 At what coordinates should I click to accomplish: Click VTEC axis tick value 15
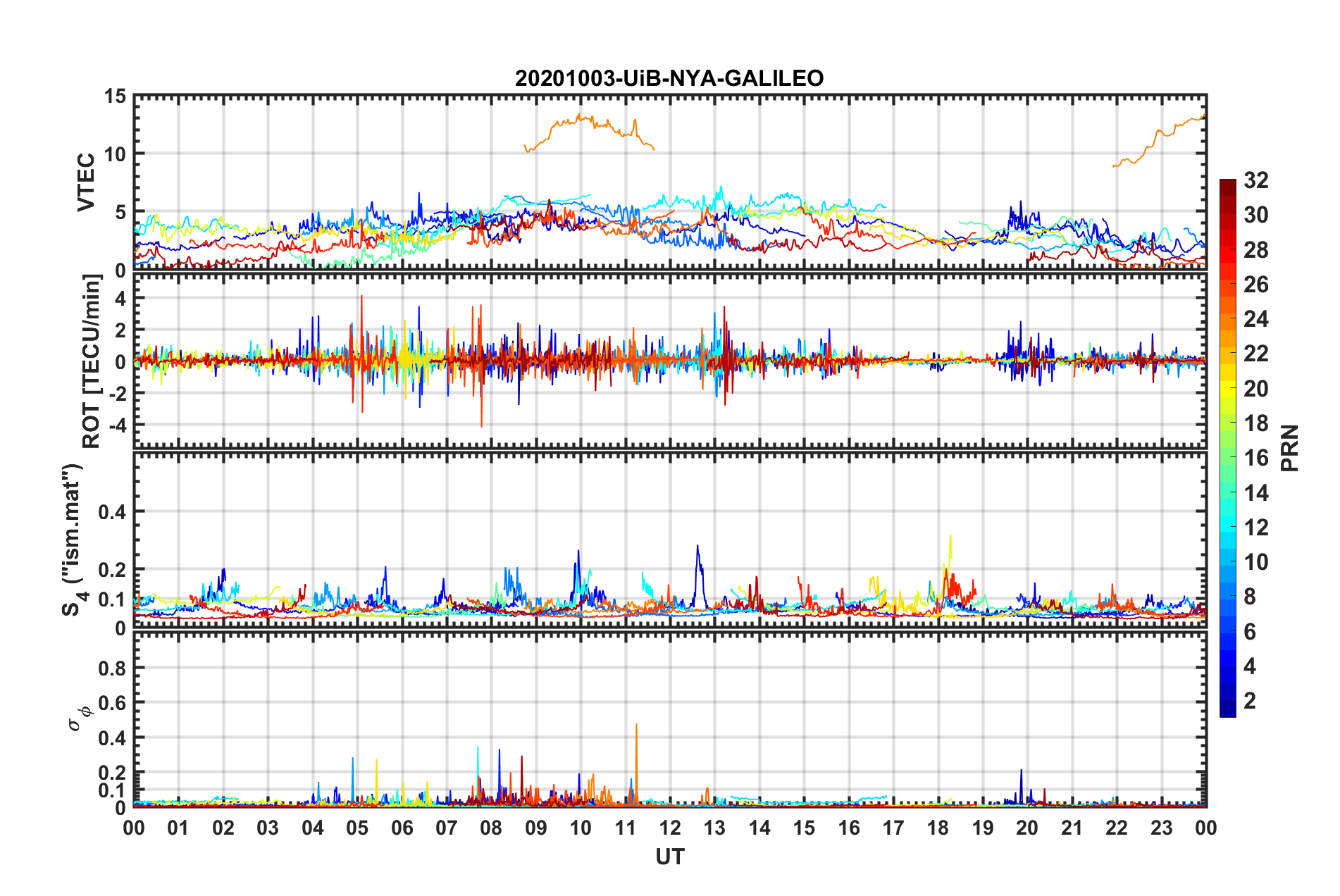point(115,97)
